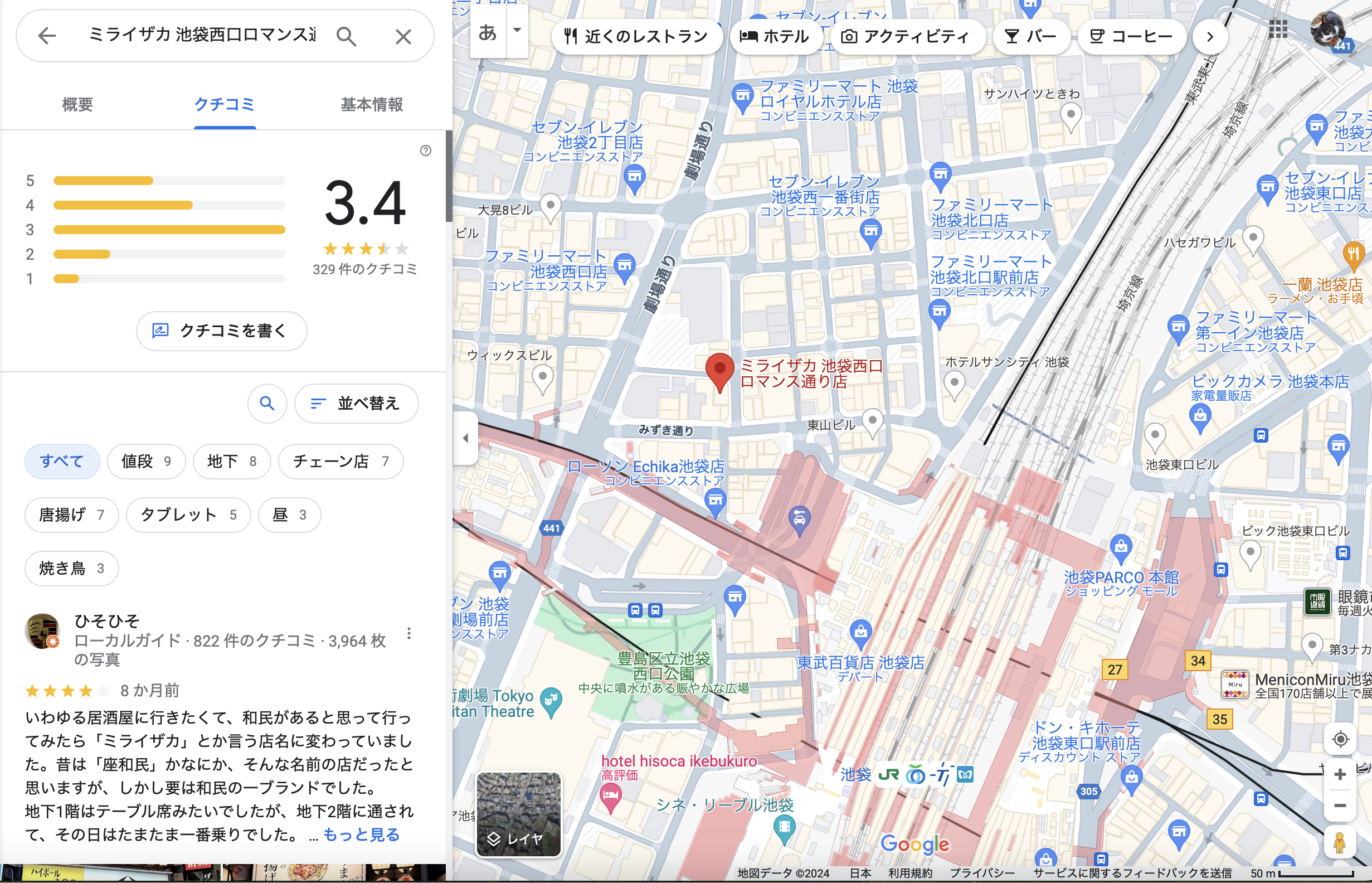
Task: Search for コーヒー nearby
Action: [1132, 37]
